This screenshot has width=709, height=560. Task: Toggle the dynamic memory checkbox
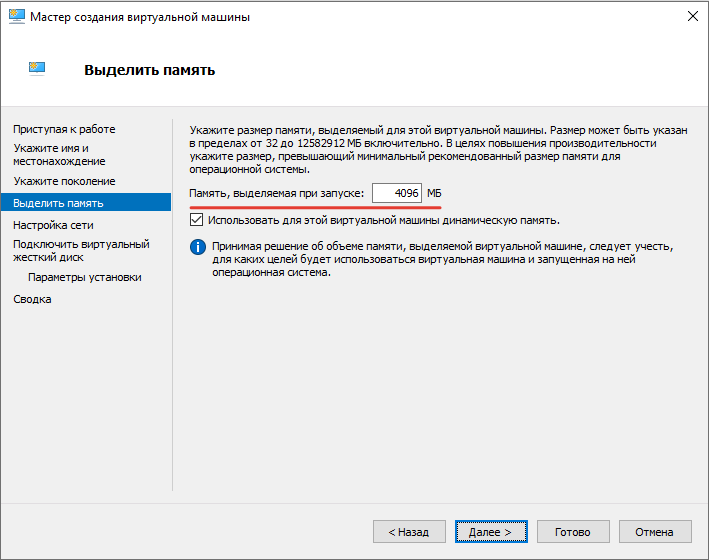click(x=196, y=220)
